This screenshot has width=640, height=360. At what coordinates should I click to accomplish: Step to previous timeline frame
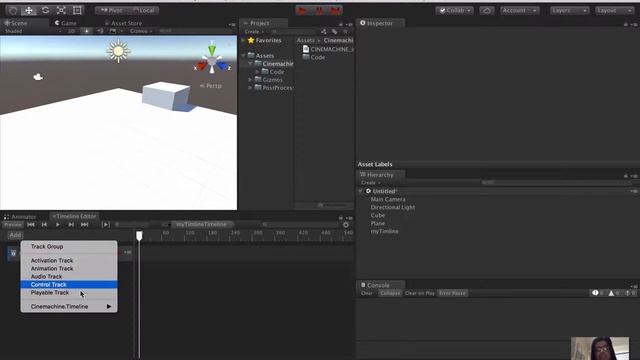(x=44, y=224)
